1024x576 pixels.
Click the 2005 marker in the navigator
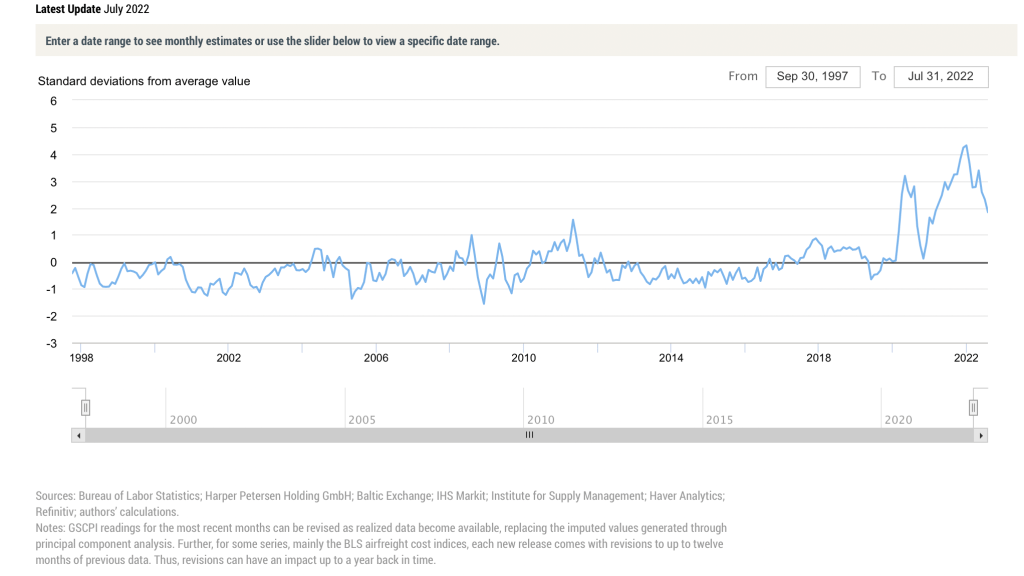coord(362,420)
